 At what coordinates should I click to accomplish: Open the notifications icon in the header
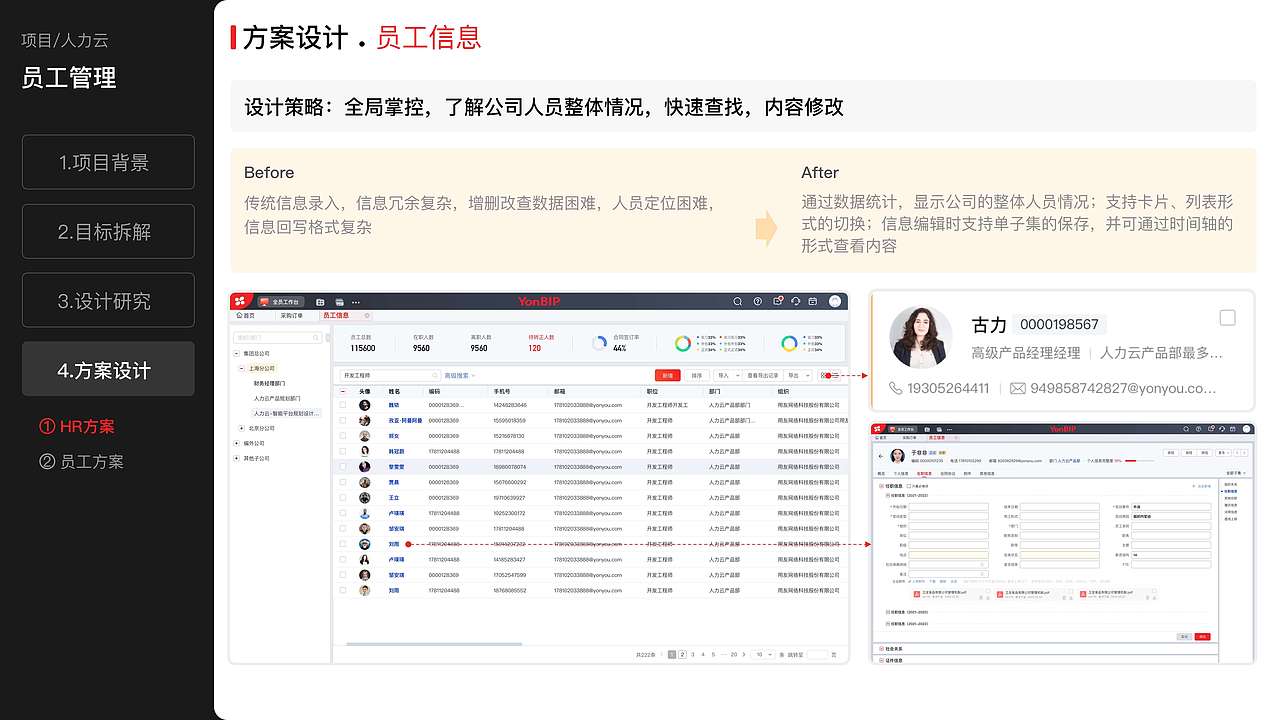pos(779,301)
